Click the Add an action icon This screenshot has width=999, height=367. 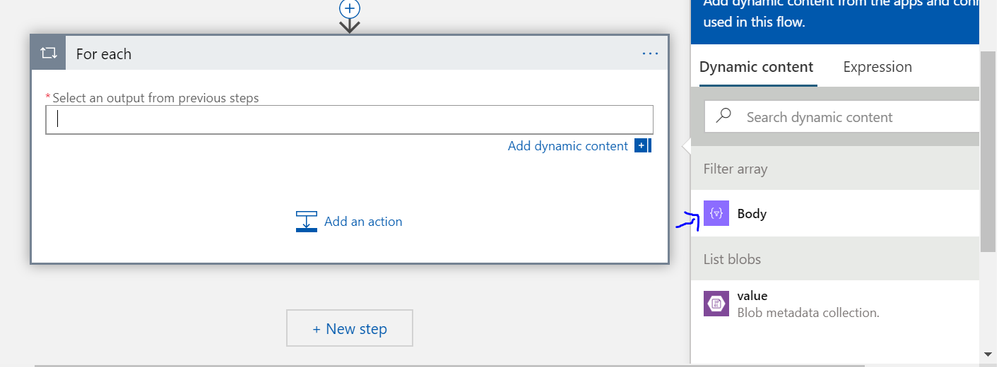pos(306,222)
